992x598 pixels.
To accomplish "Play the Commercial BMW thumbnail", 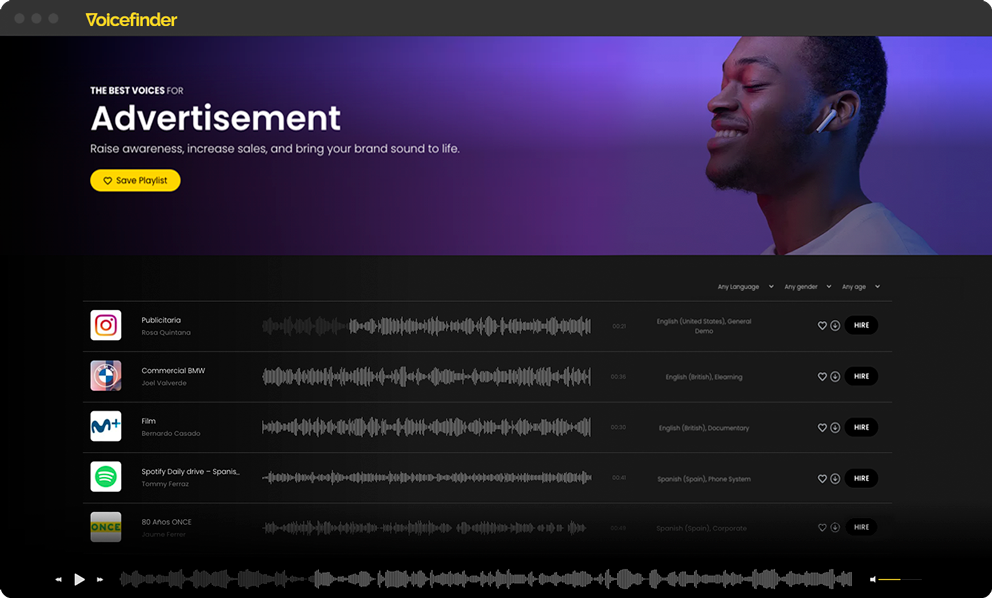I will (106, 376).
